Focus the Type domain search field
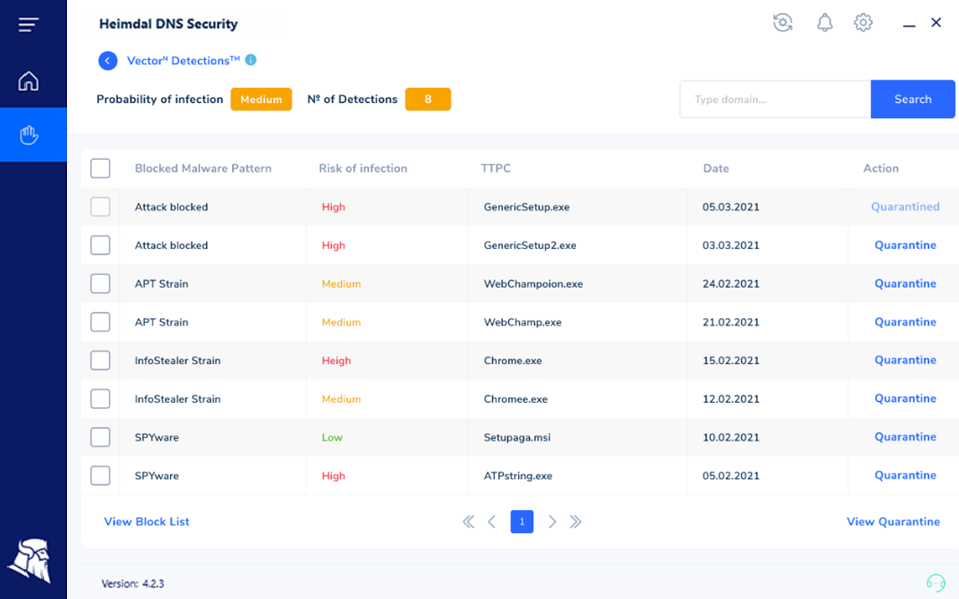The height and width of the screenshot is (599, 959). (x=775, y=99)
